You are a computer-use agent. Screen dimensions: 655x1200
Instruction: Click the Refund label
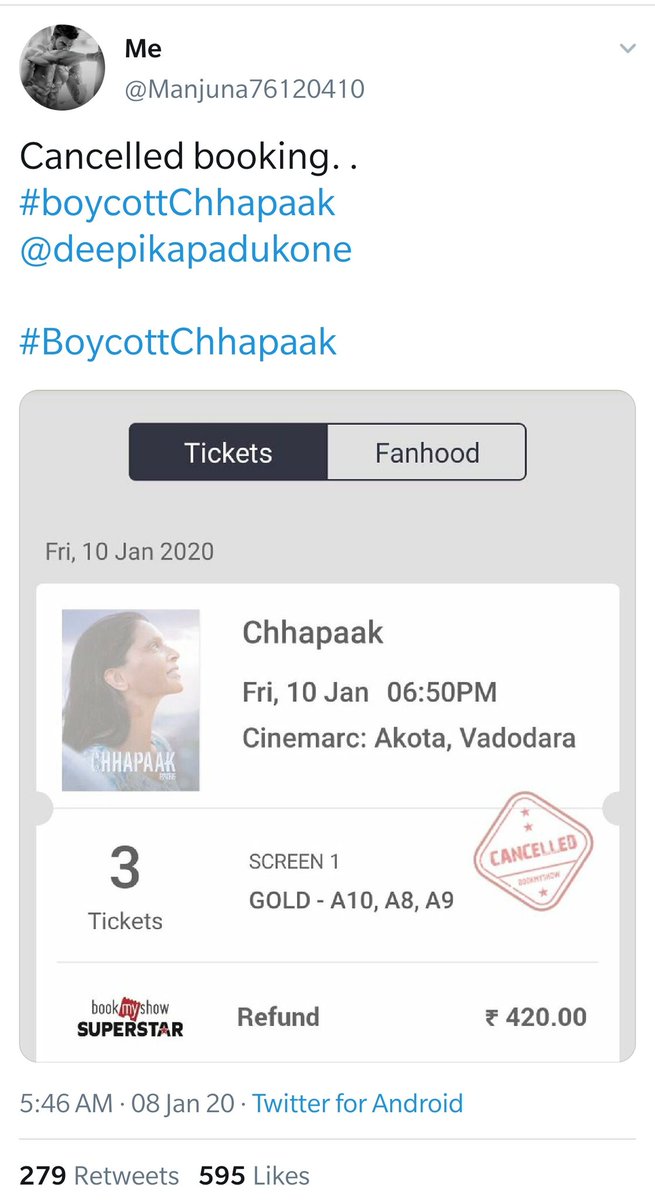tap(278, 1017)
